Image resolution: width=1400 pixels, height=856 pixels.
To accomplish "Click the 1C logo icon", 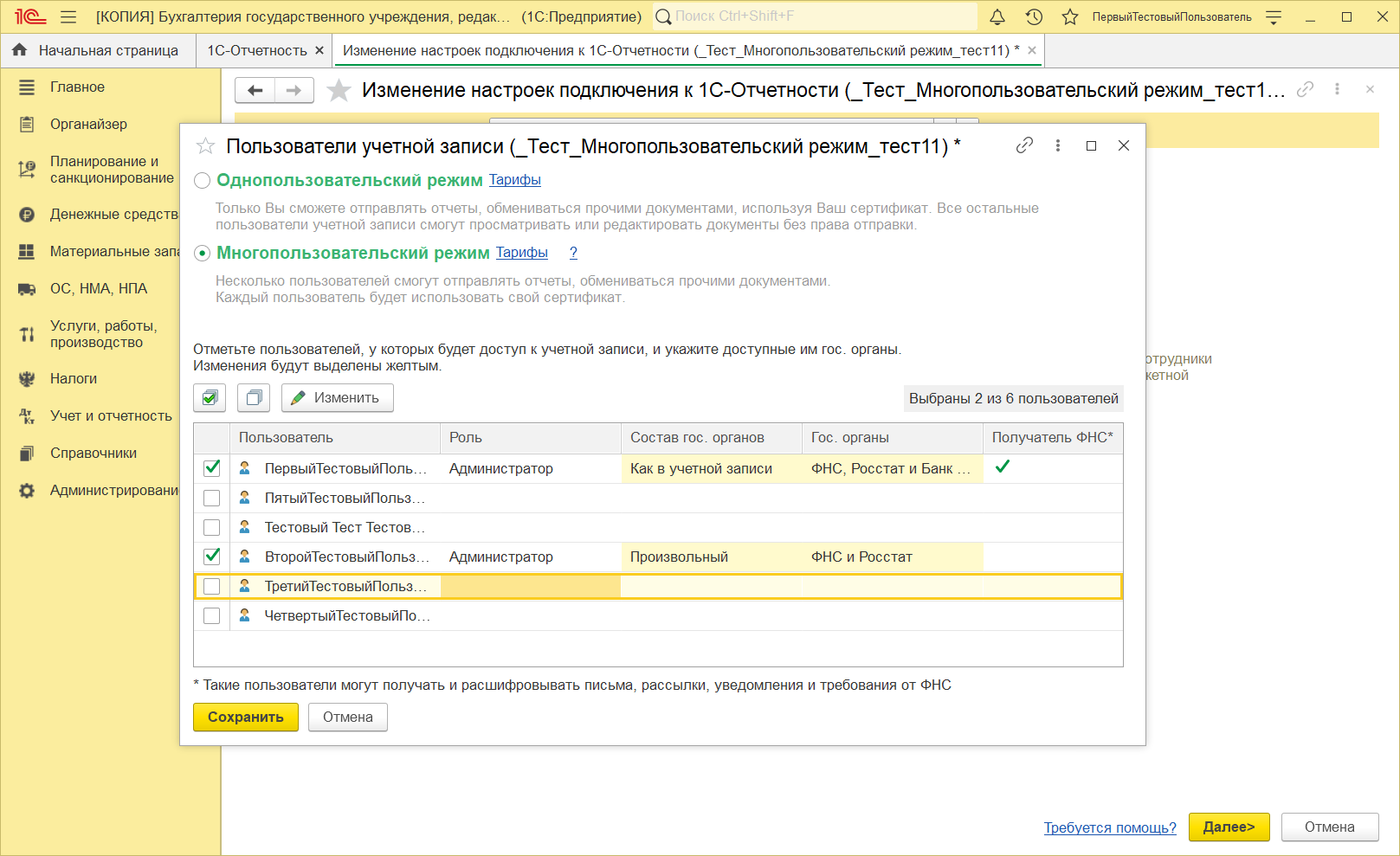I will pos(30,16).
